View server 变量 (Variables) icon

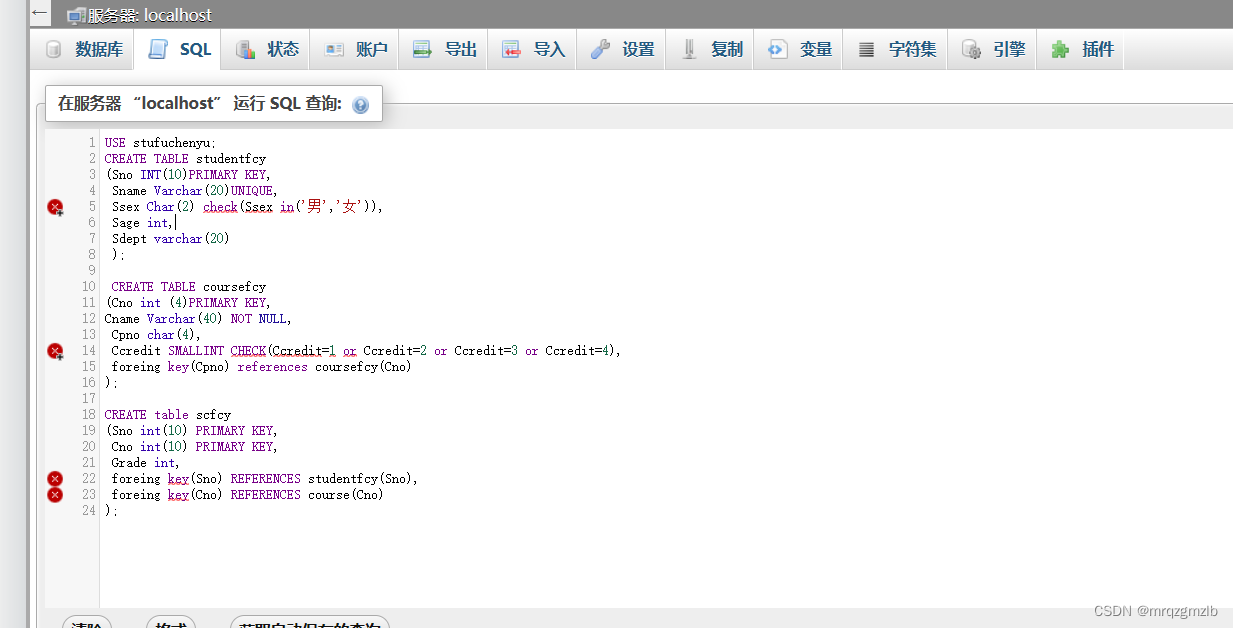click(777, 48)
